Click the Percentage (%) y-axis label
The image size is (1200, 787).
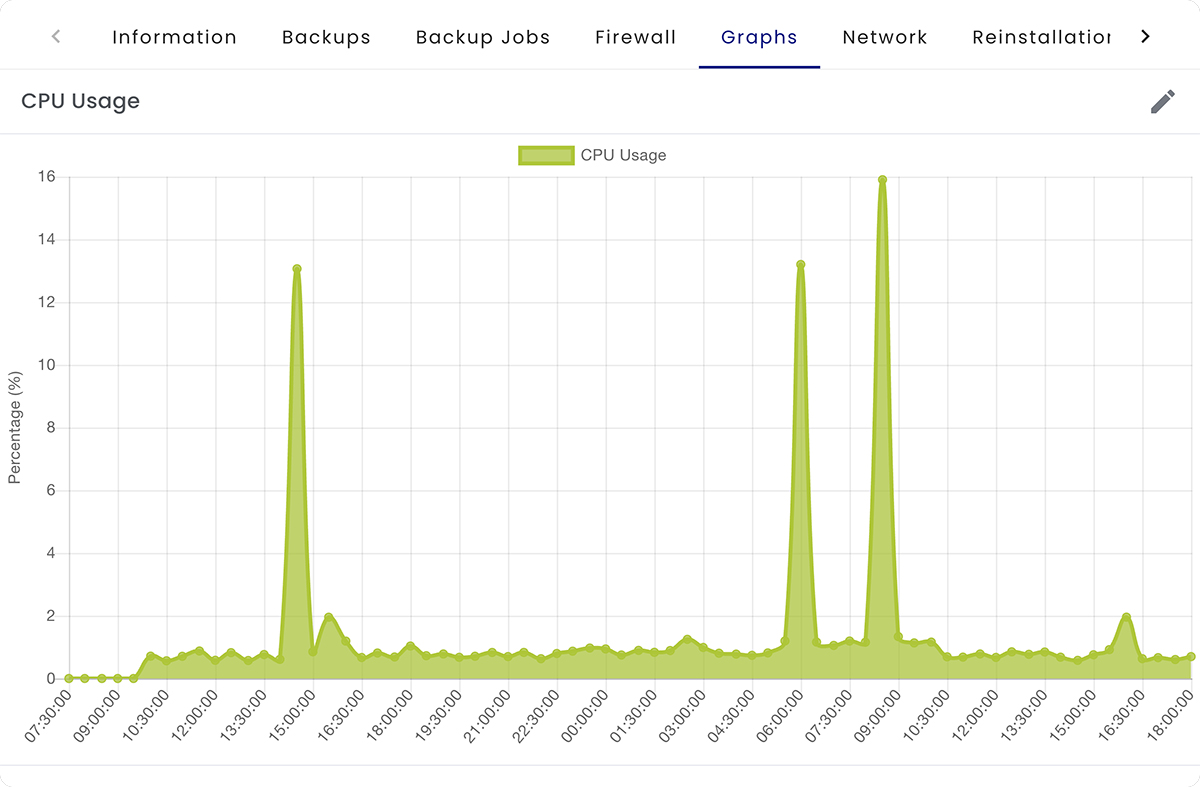click(14, 428)
